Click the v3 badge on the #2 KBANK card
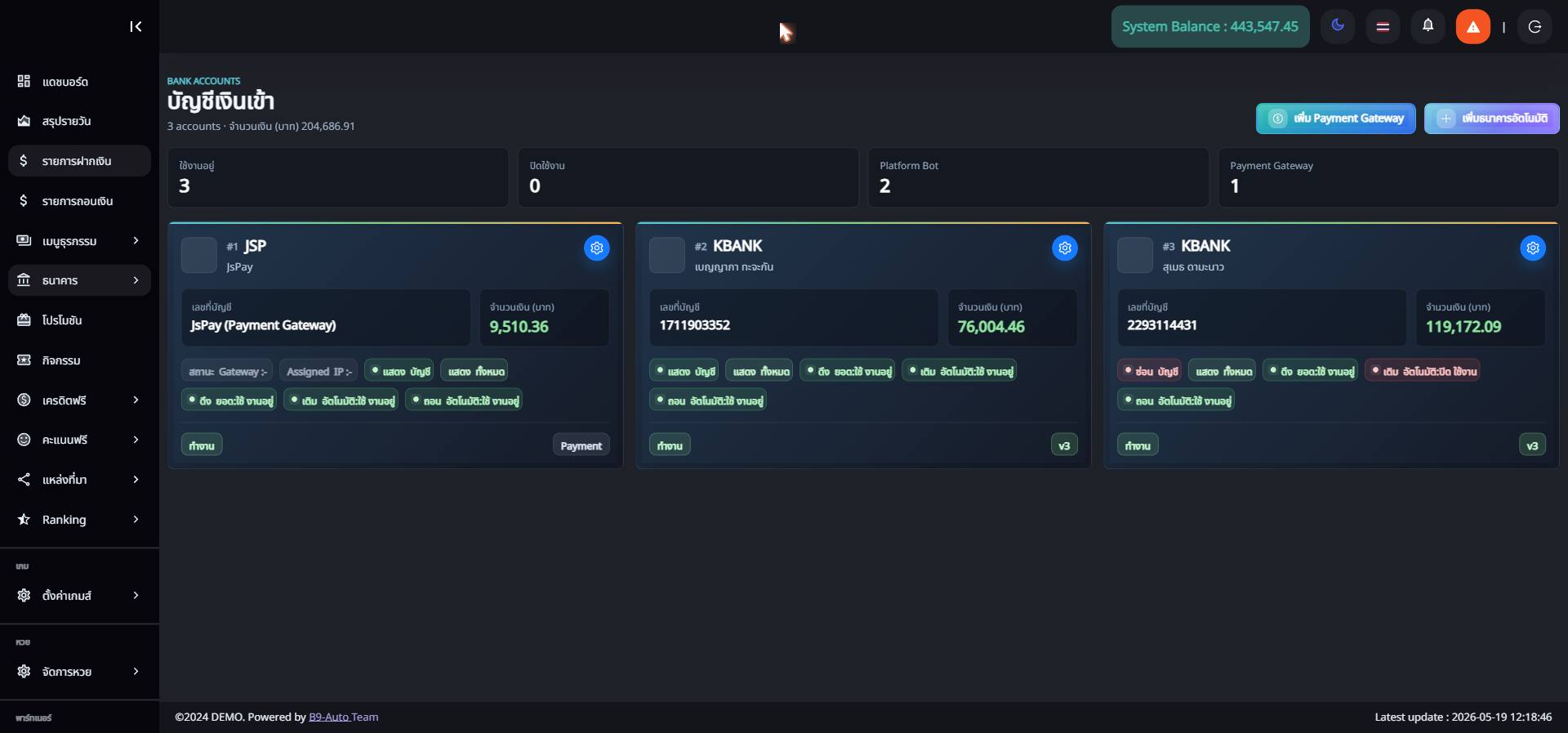 coord(1064,445)
